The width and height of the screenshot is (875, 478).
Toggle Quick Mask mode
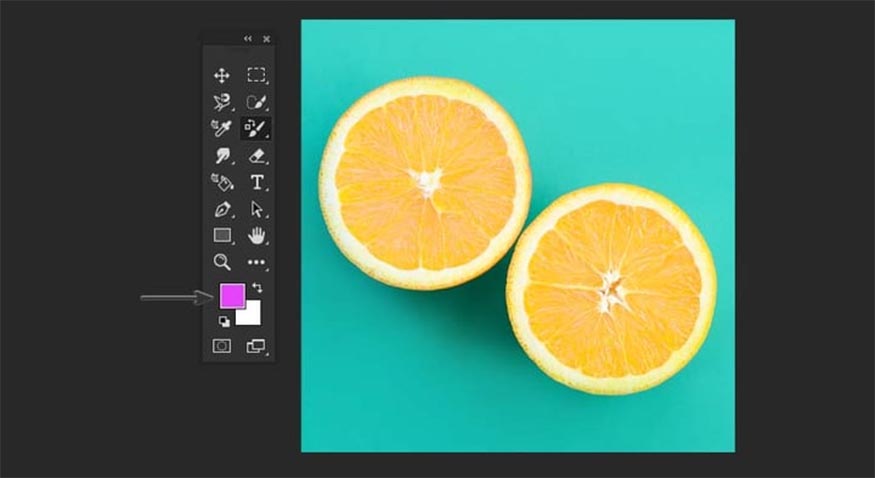222,346
